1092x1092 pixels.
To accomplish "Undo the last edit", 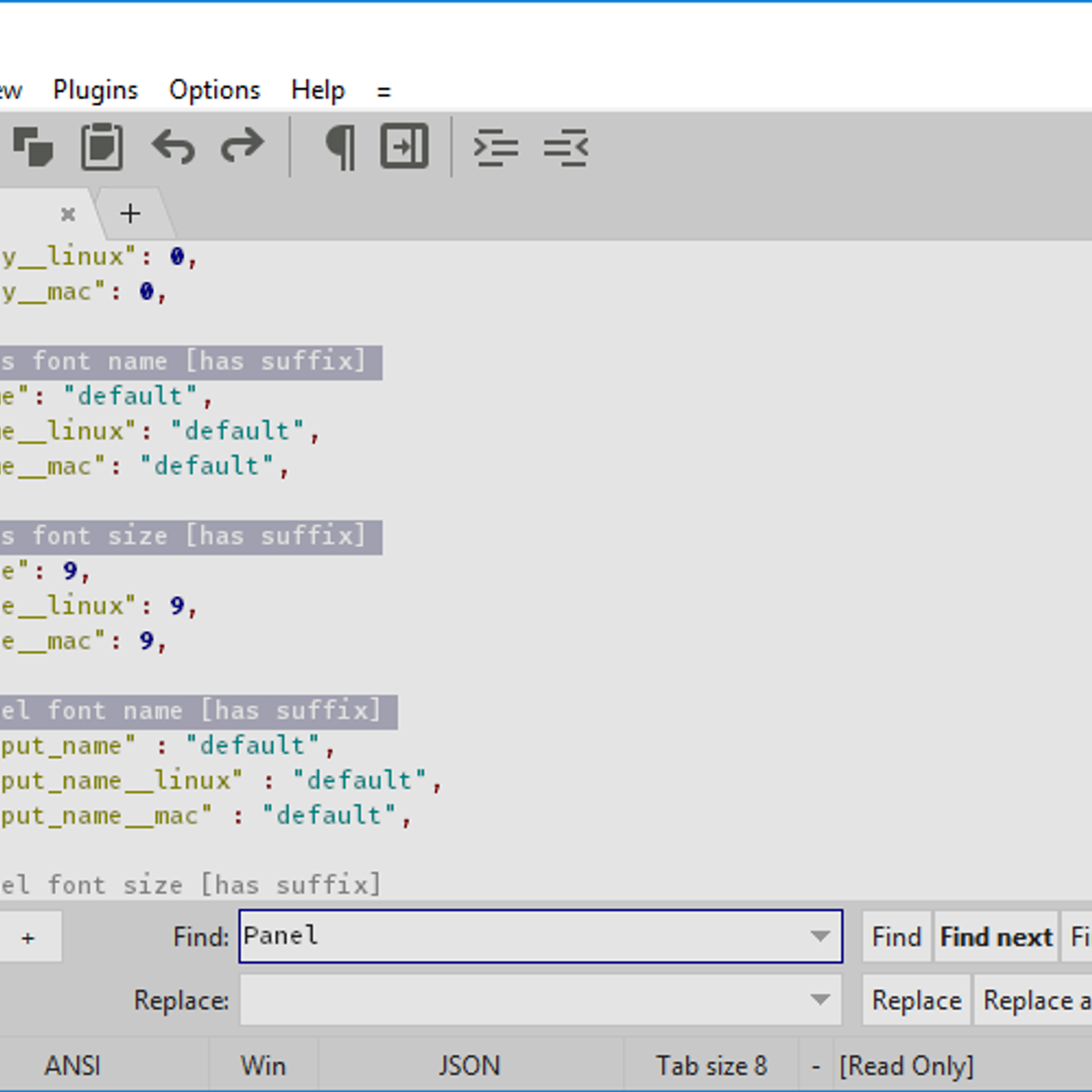I will tap(173, 147).
